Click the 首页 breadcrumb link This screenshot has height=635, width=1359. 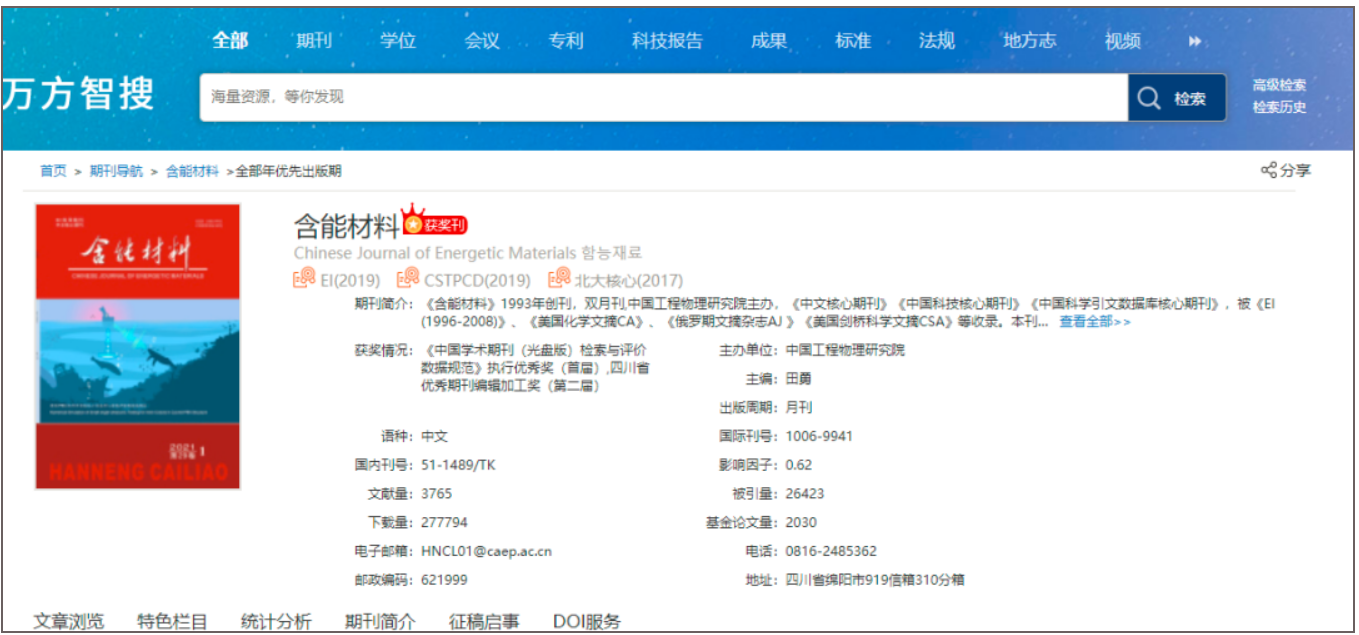pyautogui.click(x=53, y=171)
